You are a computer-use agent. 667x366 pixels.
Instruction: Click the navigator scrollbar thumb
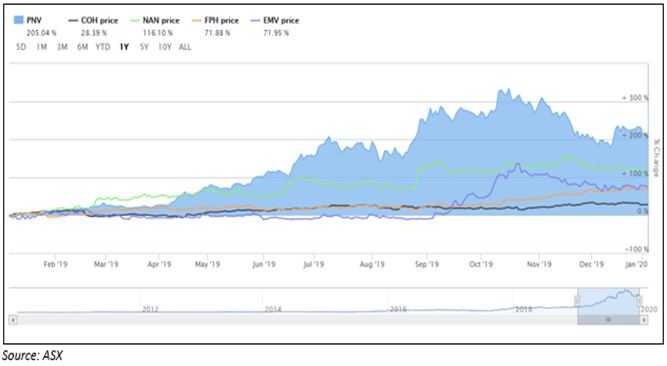coord(608,320)
